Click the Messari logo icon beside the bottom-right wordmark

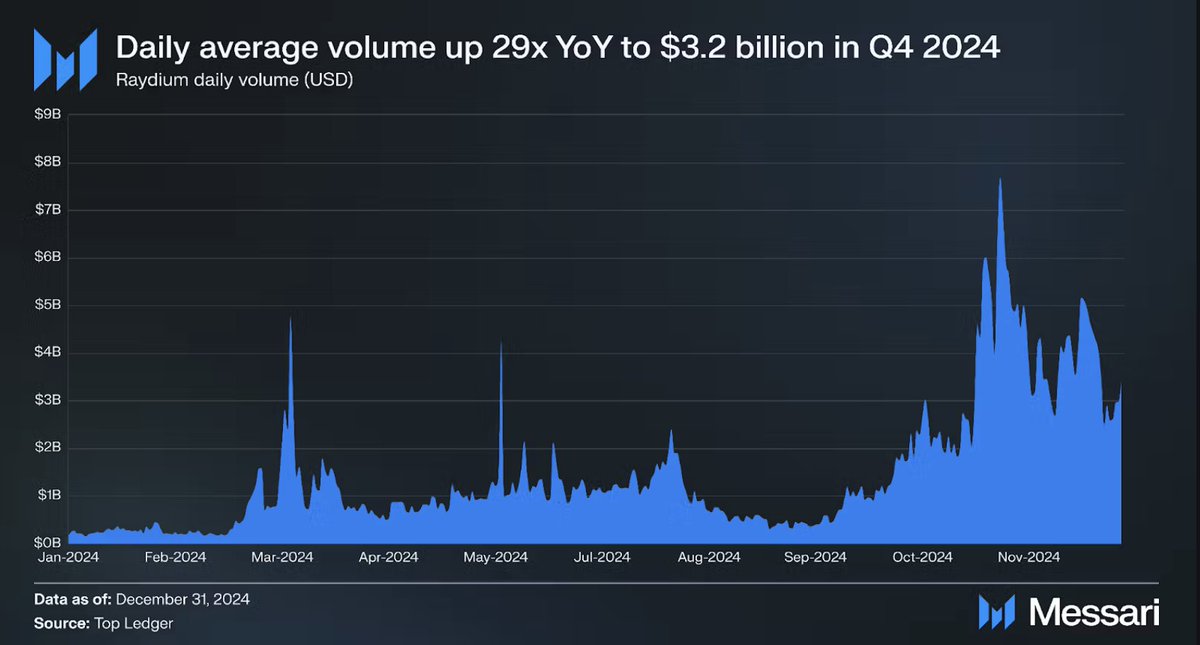[x=996, y=611]
